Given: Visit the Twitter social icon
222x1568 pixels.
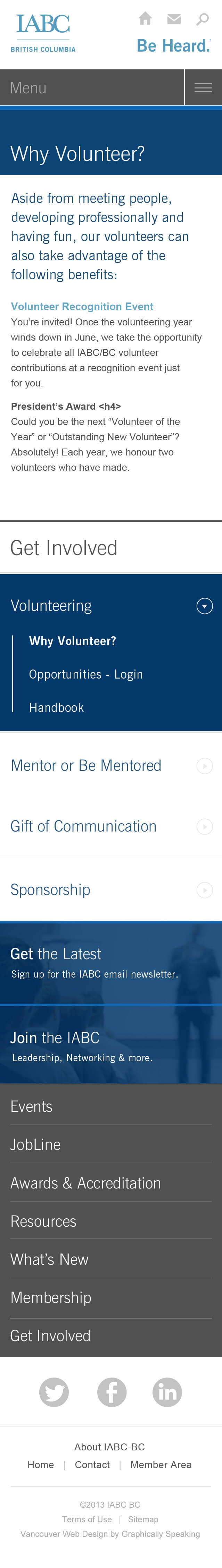Looking at the screenshot, I should [54, 1391].
